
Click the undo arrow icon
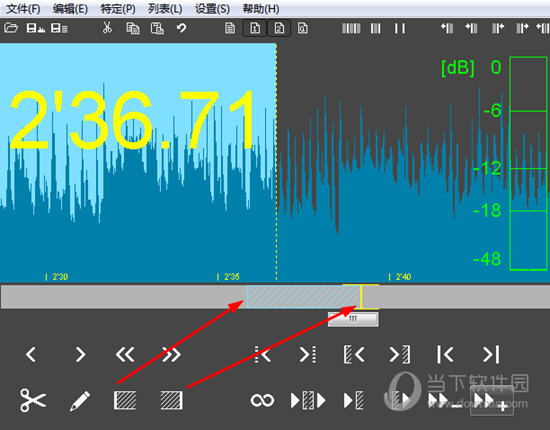[181, 28]
